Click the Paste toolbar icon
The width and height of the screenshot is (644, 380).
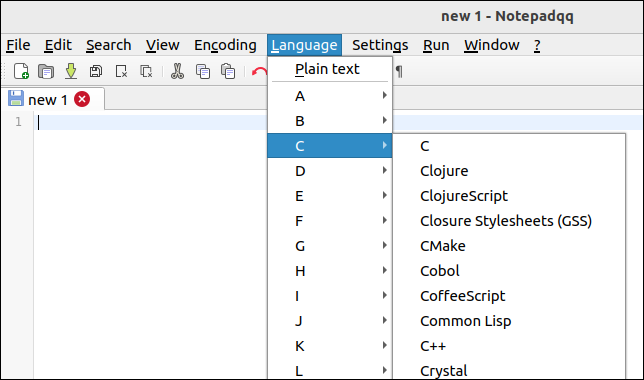[x=228, y=71]
